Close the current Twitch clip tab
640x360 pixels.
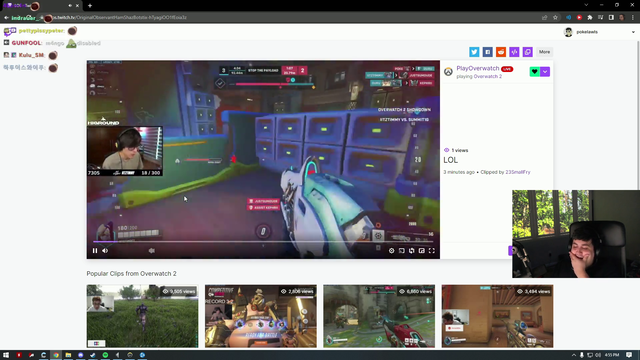[77, 6]
